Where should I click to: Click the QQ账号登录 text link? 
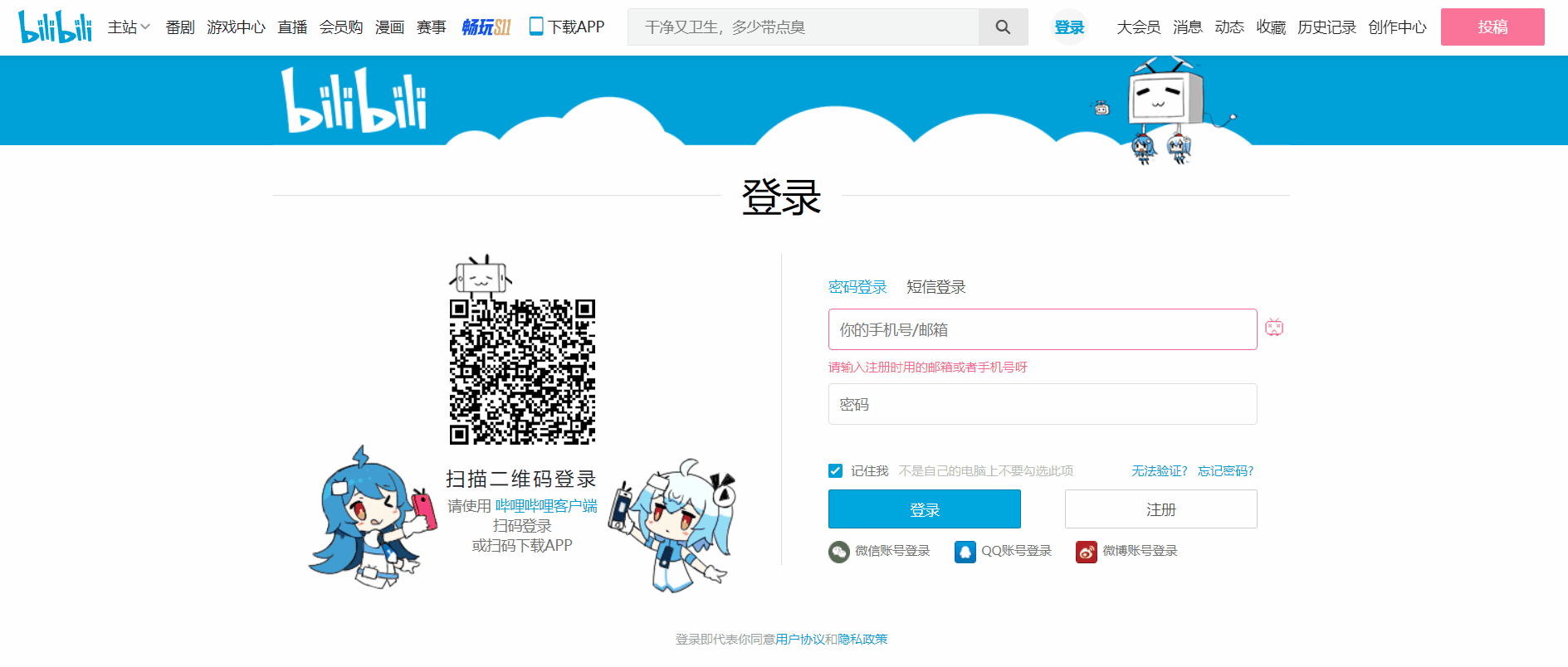(1016, 551)
